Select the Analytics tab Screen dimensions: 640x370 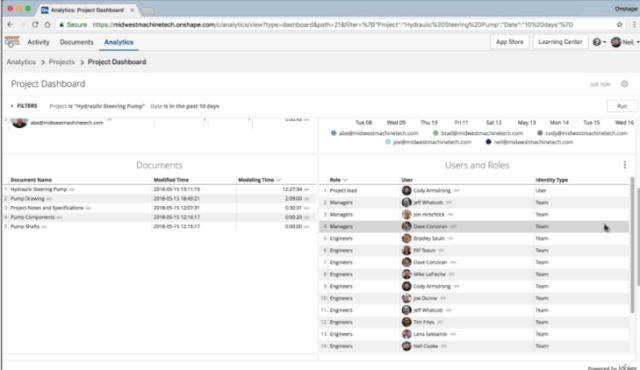pos(119,42)
